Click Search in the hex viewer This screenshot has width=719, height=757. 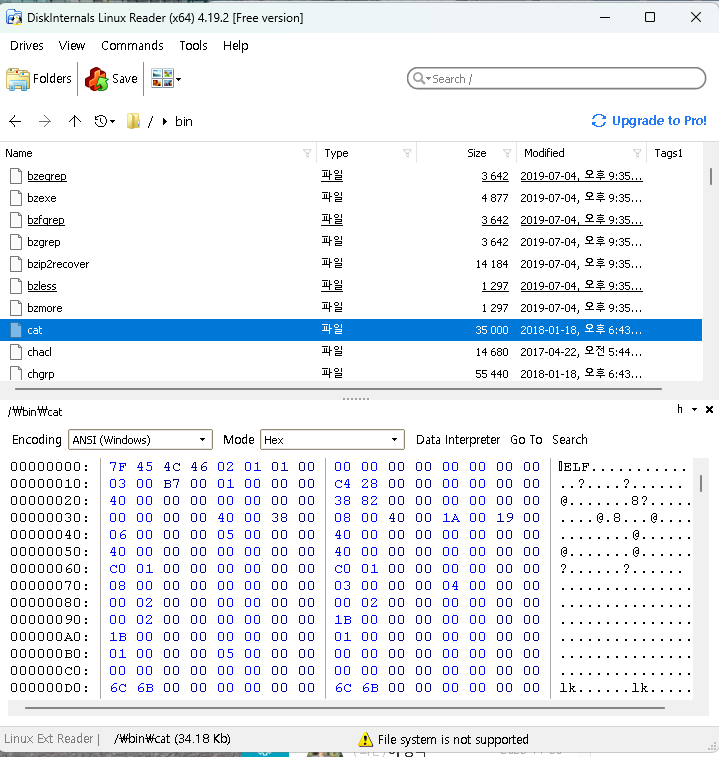pos(570,440)
